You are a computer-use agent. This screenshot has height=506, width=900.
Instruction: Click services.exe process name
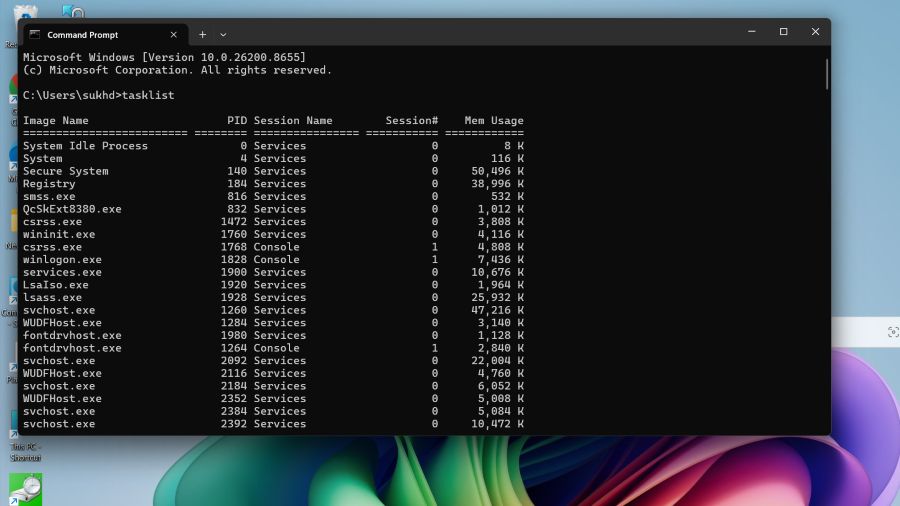(x=63, y=272)
